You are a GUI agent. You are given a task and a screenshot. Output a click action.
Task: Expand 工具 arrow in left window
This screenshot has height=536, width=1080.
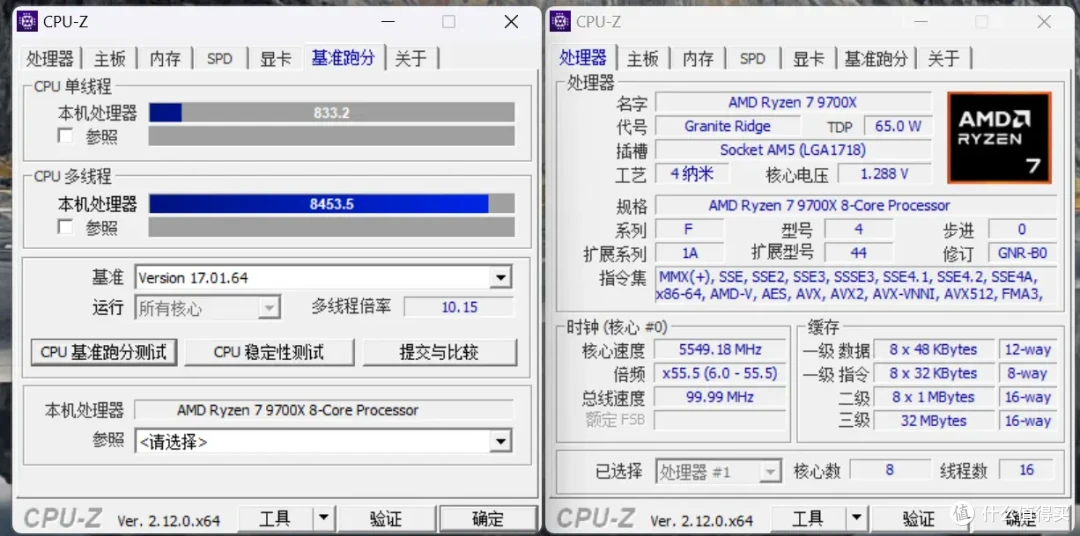click(322, 518)
